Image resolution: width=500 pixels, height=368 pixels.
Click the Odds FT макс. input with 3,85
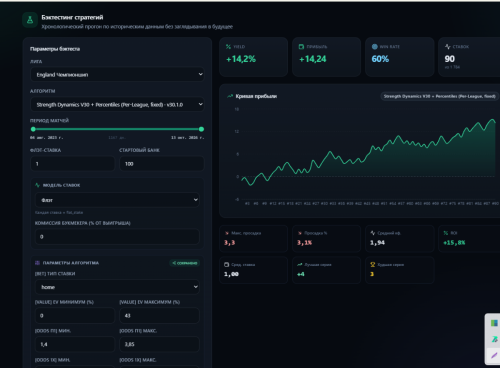(x=159, y=344)
